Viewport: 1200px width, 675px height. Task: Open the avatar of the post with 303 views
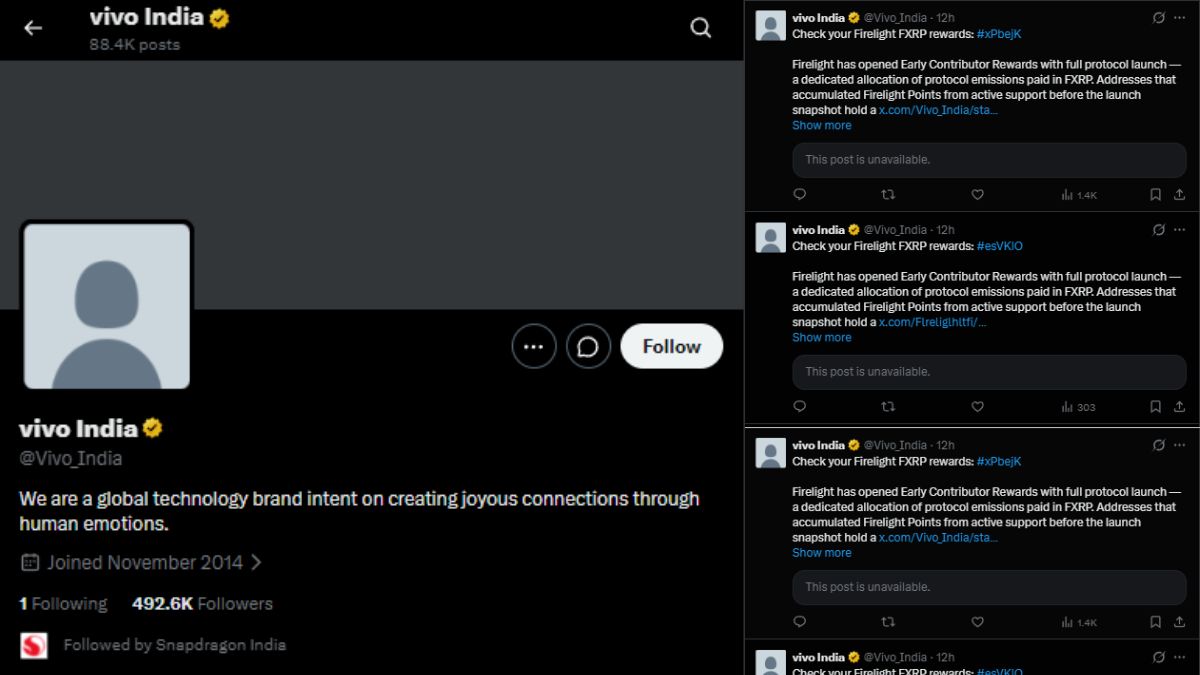click(770, 238)
